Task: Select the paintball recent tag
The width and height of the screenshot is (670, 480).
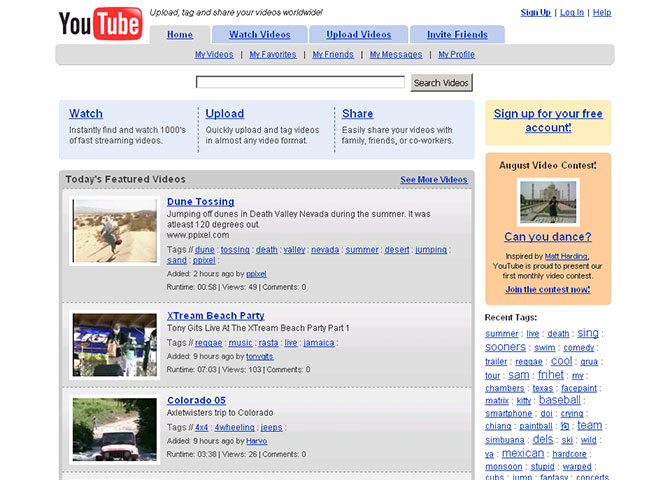Action: (536, 427)
